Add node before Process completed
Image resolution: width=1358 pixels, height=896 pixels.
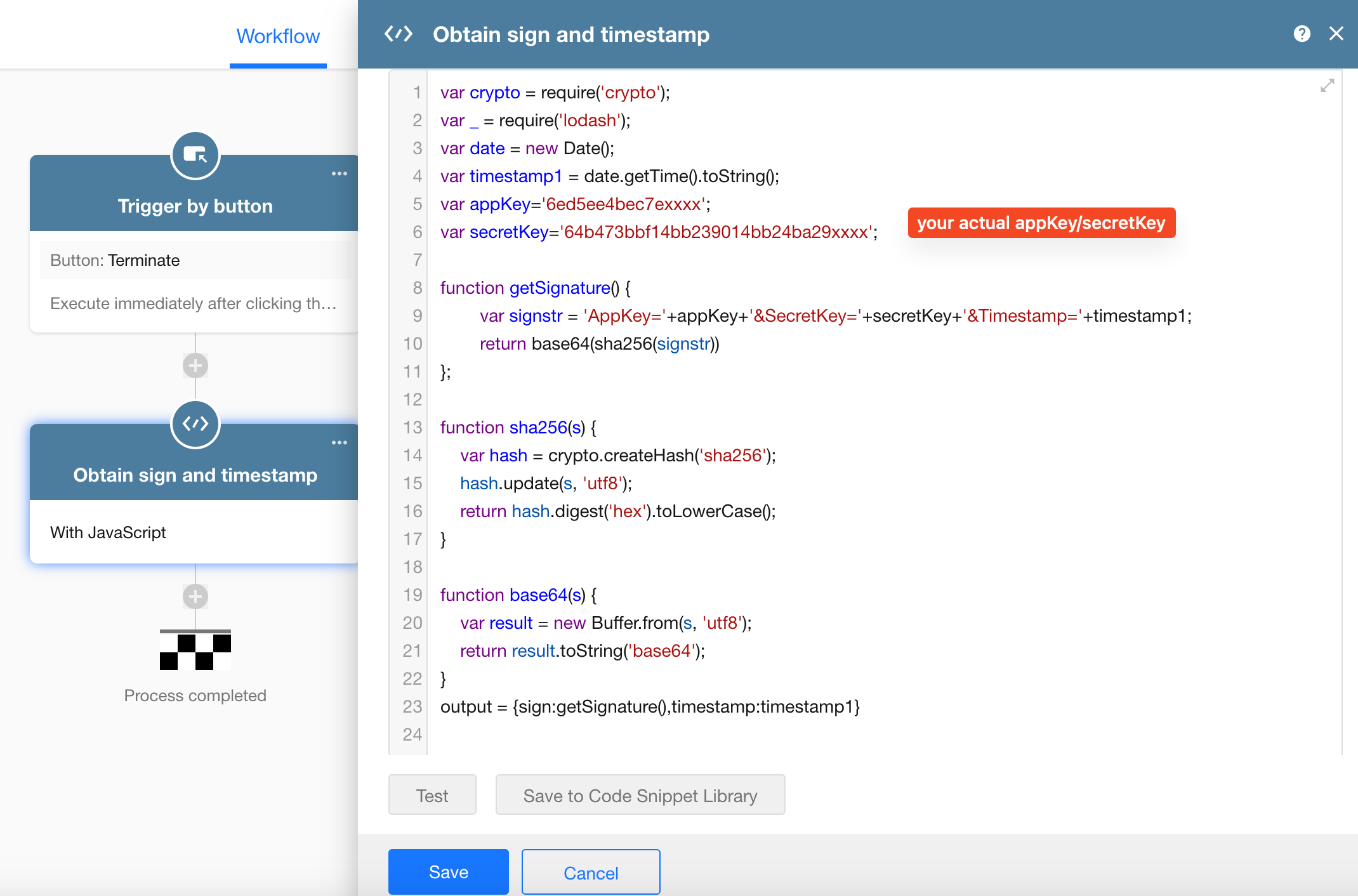(195, 596)
